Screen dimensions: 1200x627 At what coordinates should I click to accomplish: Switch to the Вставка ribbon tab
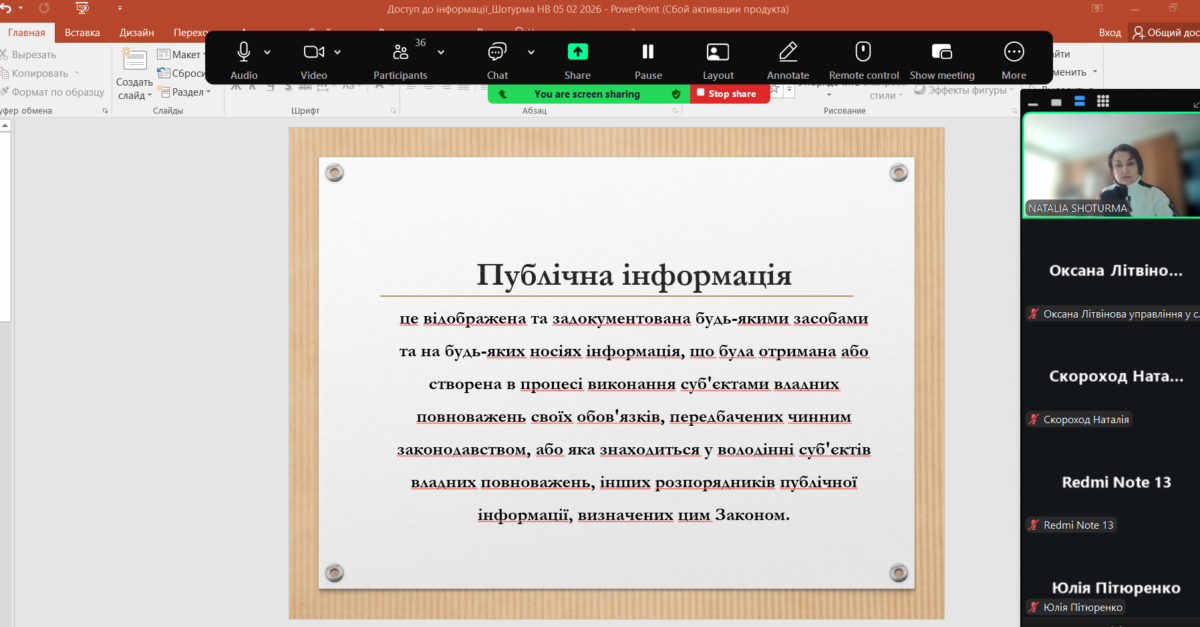[x=82, y=32]
